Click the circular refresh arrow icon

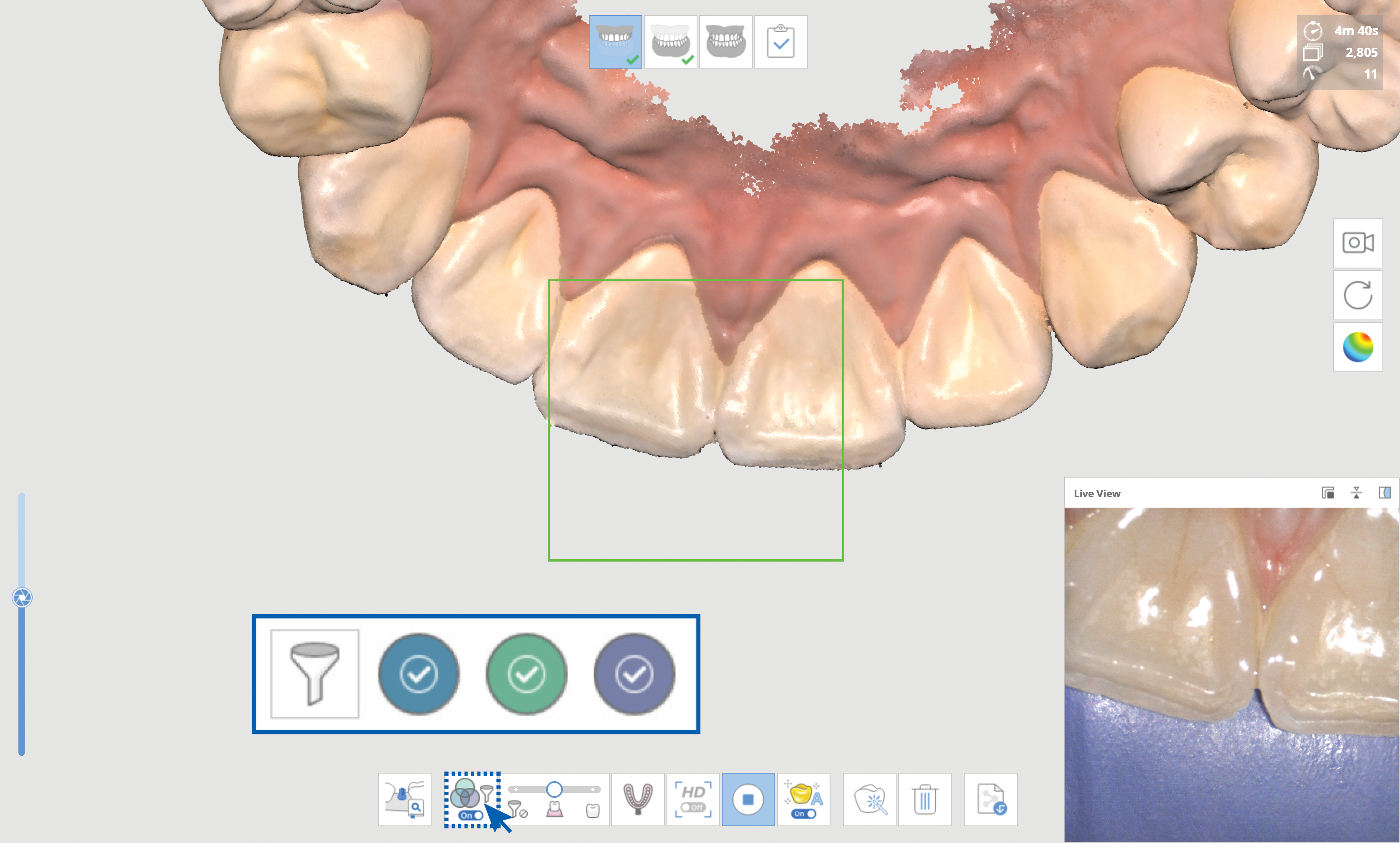(x=1357, y=295)
